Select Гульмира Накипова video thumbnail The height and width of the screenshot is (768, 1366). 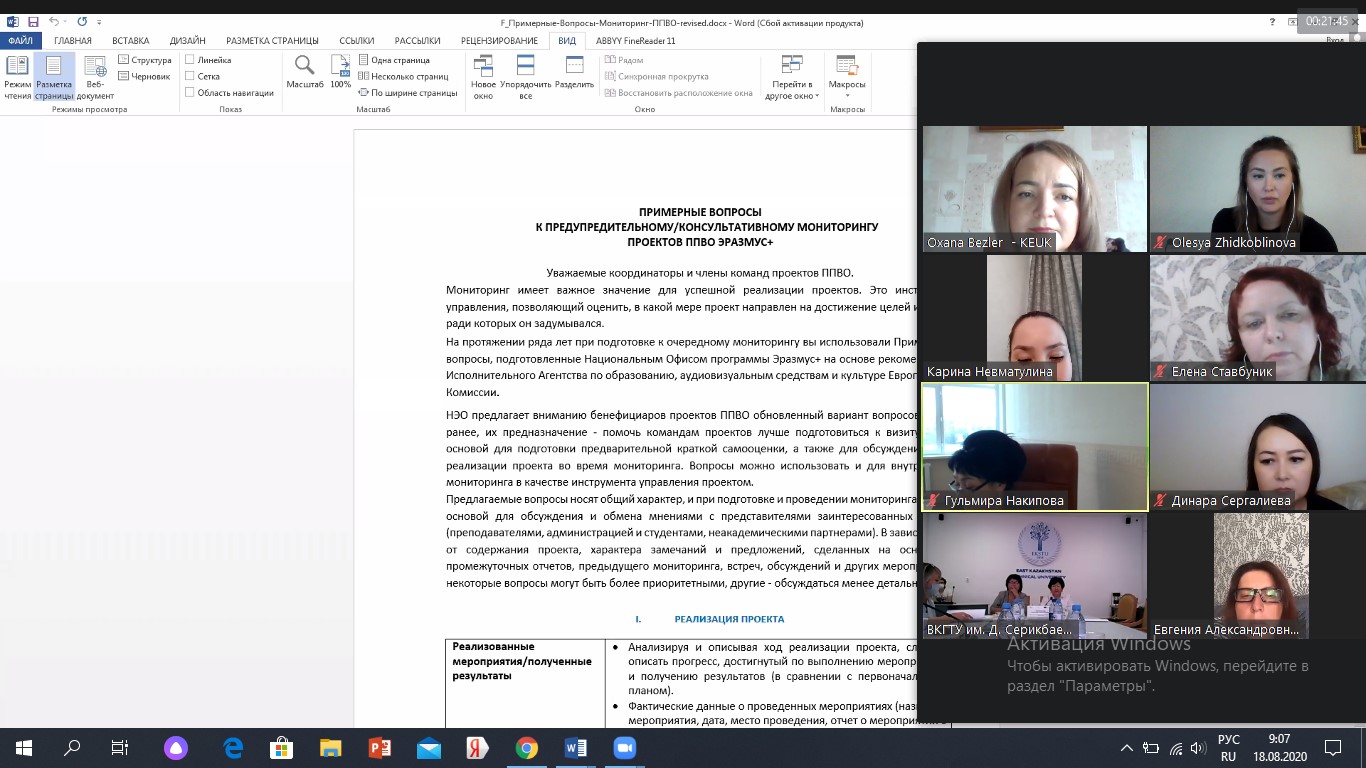(1034, 446)
